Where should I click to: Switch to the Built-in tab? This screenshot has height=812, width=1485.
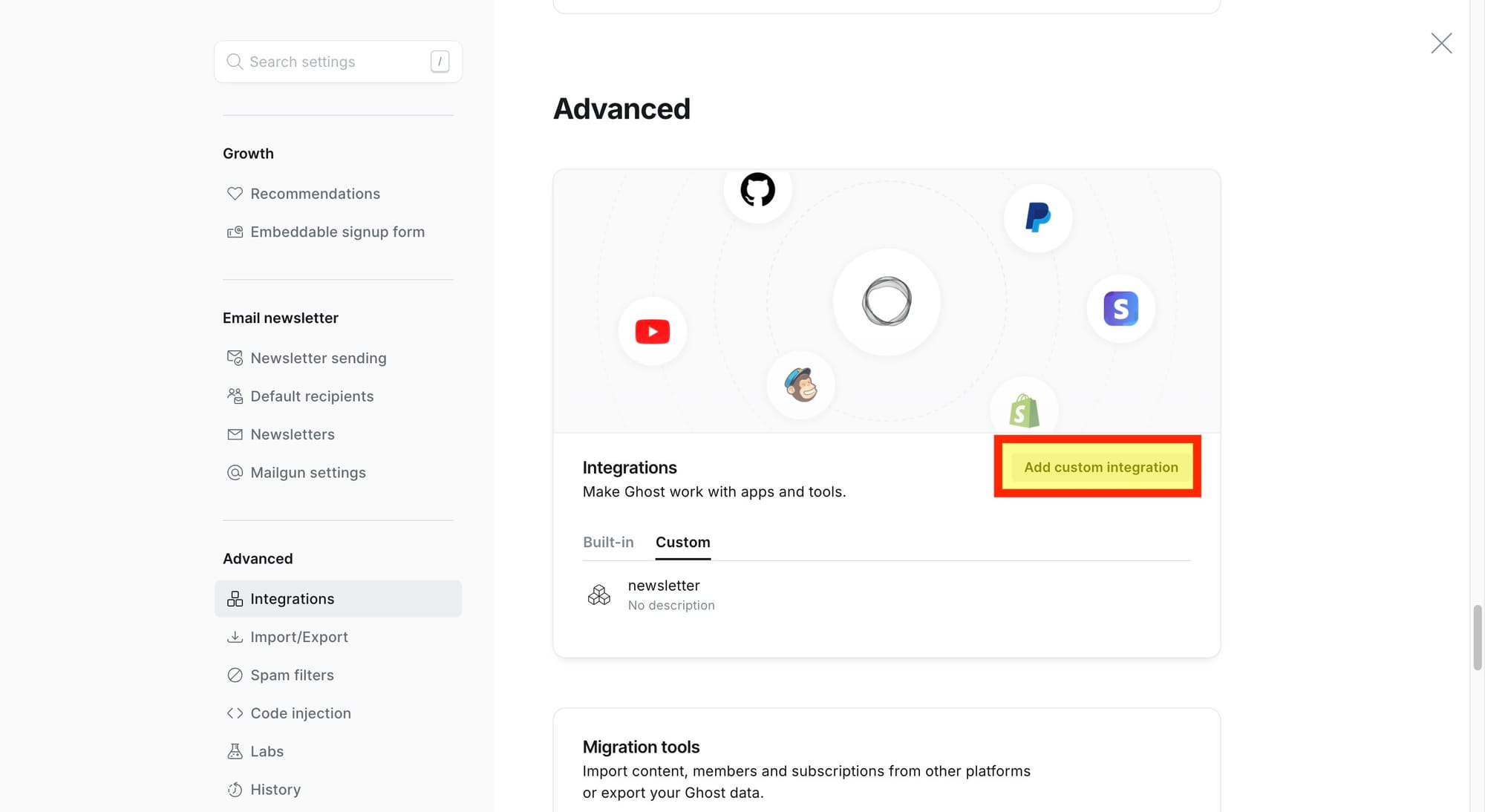coord(608,543)
